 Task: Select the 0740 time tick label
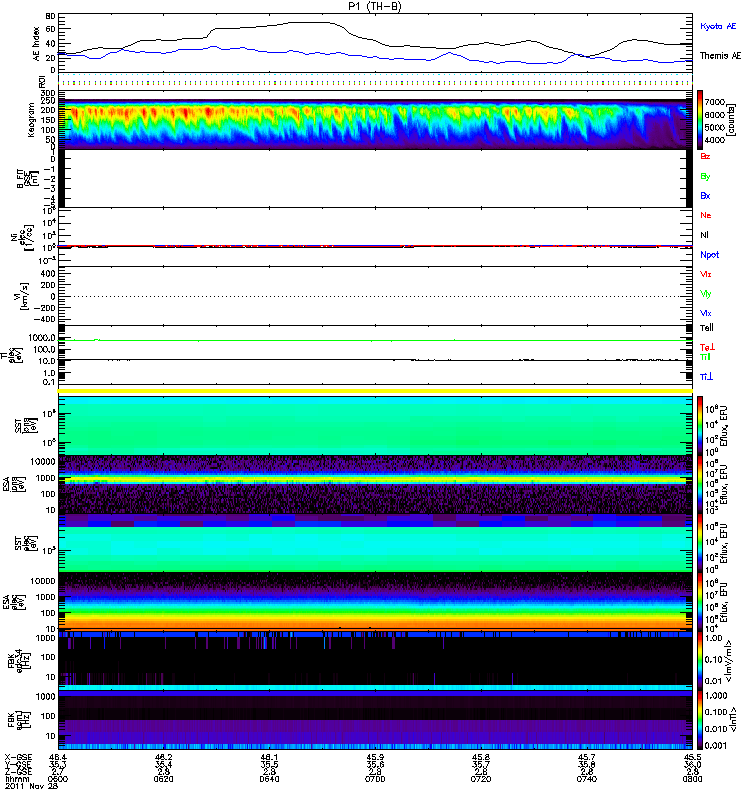(587, 779)
